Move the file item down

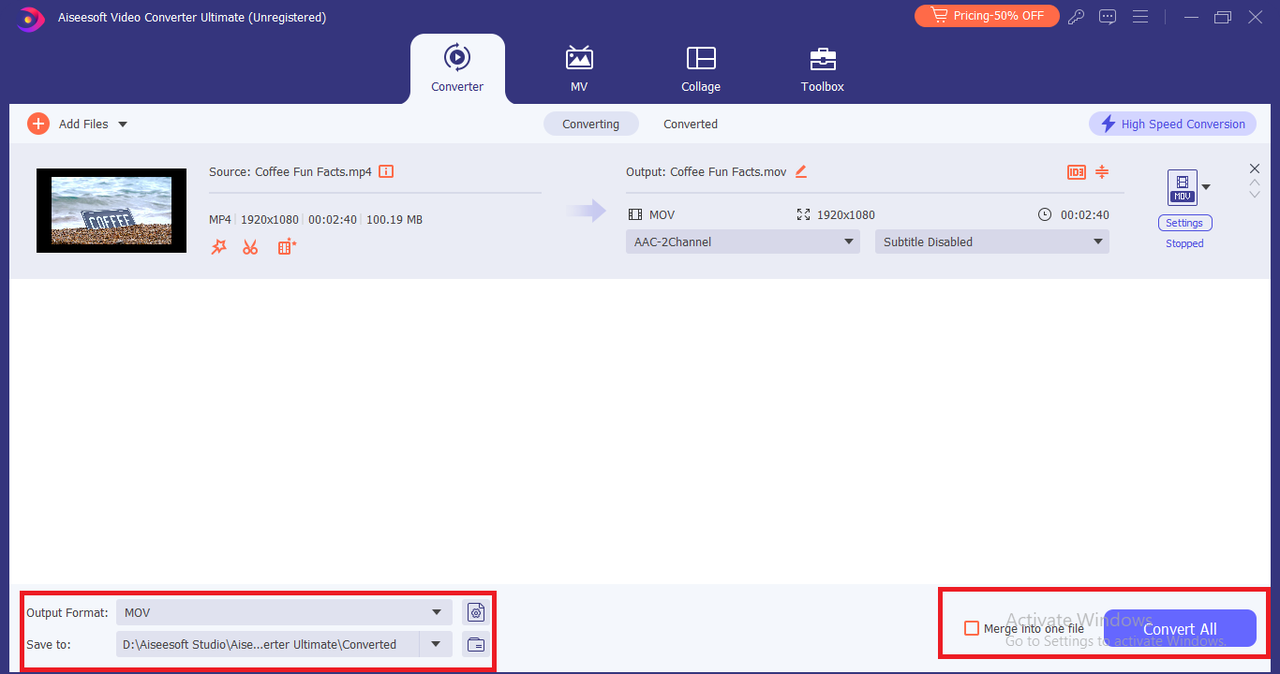1255,194
